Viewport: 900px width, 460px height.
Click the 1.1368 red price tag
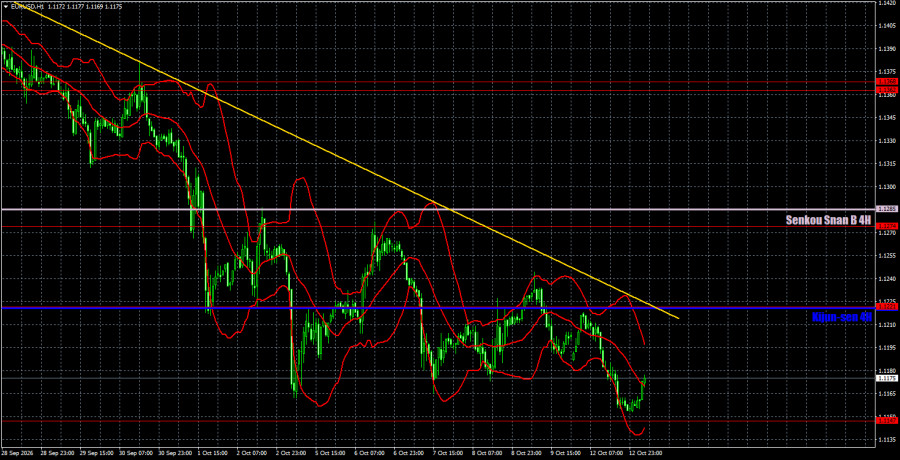[x=887, y=82]
